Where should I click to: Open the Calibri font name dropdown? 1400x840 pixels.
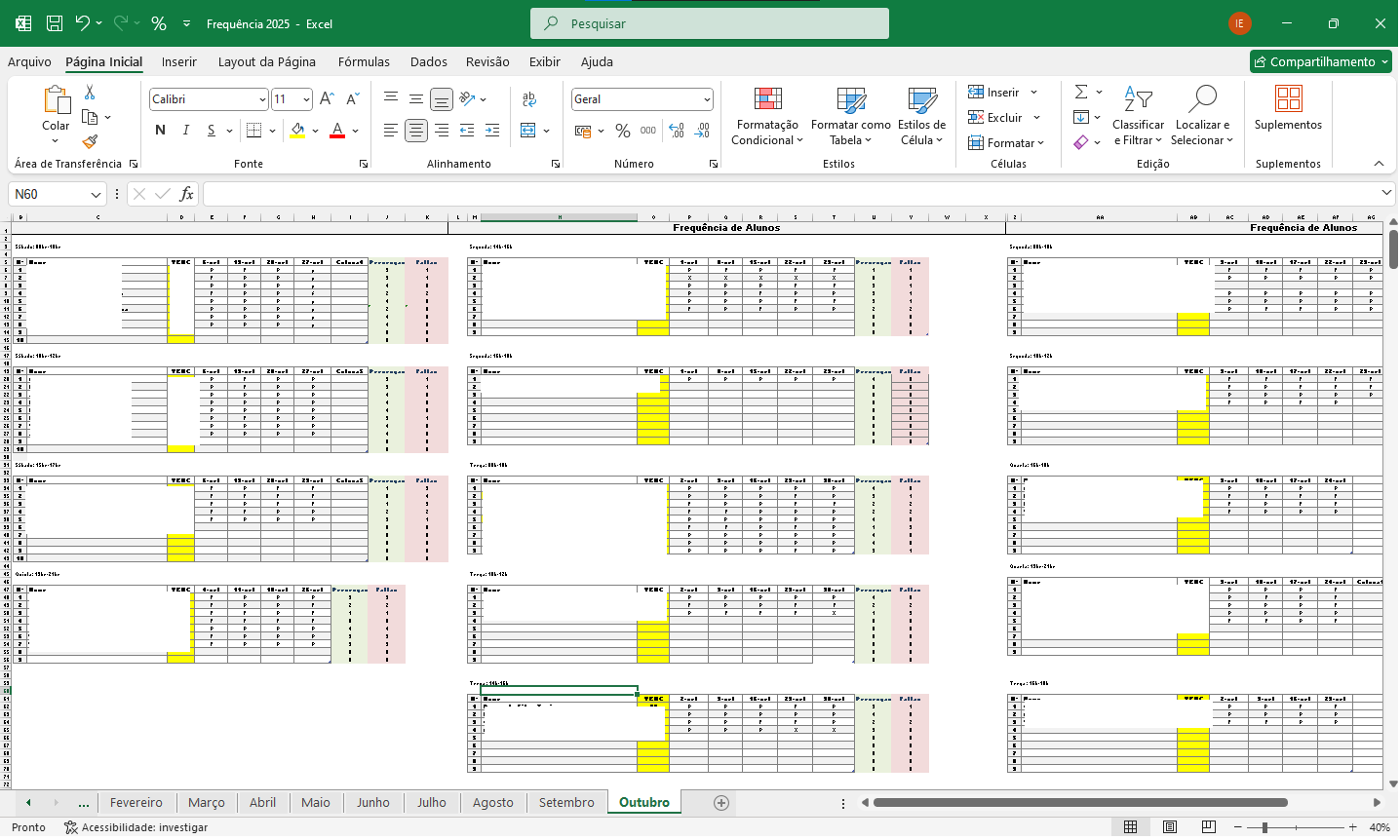coord(262,99)
